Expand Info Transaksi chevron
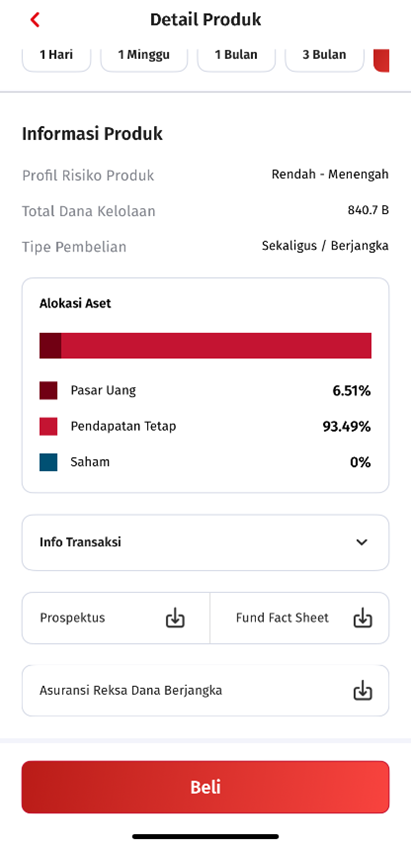This screenshot has width=411, height=847. 362,542
